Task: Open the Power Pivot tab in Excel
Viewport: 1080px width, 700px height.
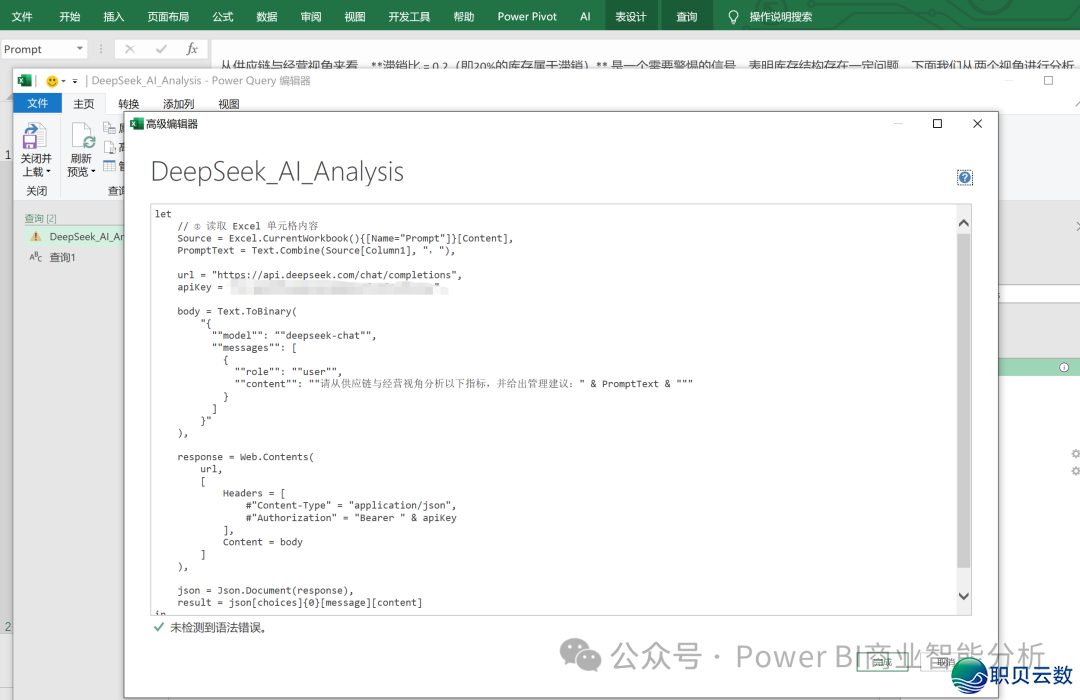Action: [527, 17]
